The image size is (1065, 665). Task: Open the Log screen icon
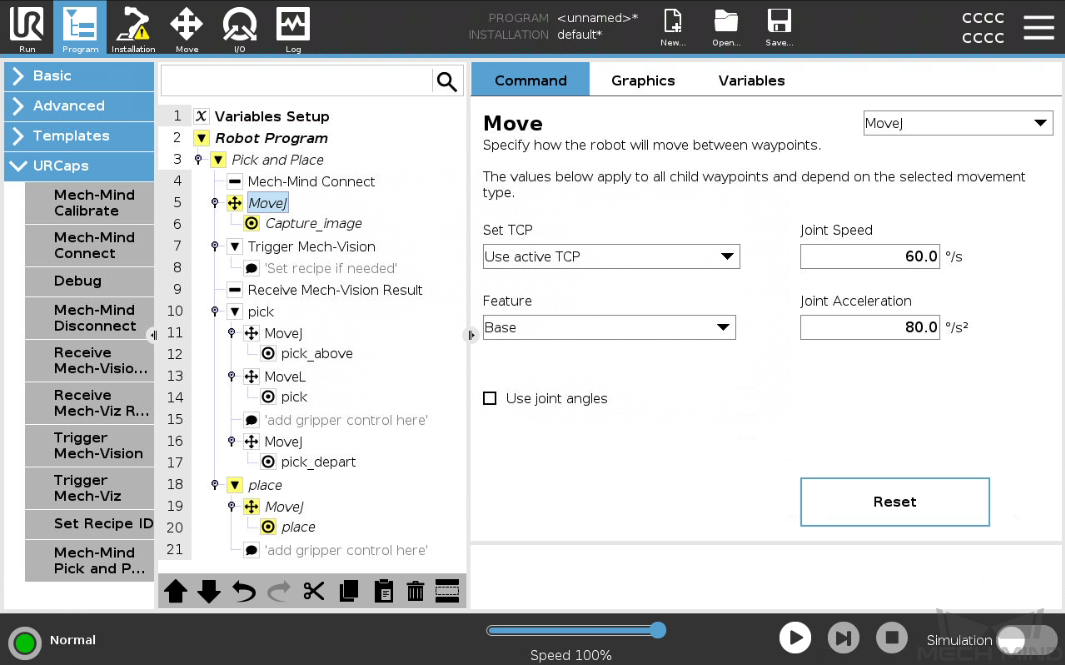coord(293,28)
